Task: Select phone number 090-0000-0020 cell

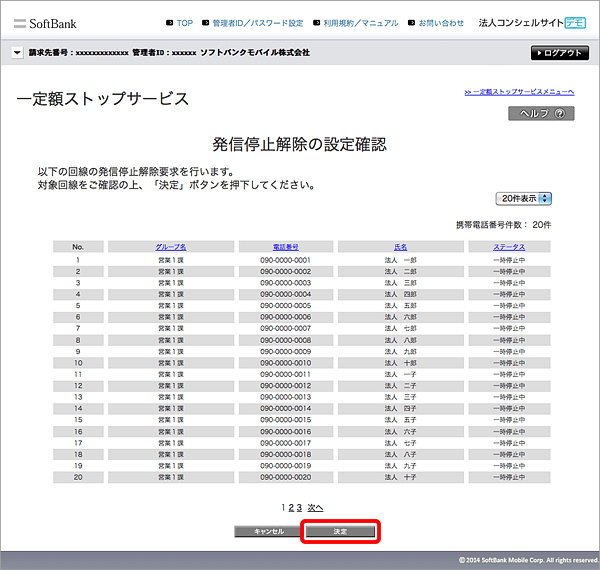Action: pos(285,477)
